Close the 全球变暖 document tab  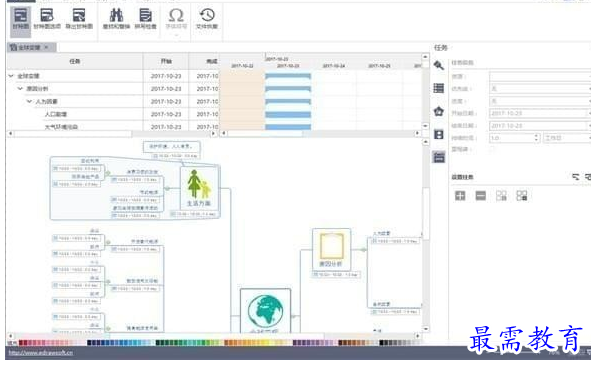[46, 47]
